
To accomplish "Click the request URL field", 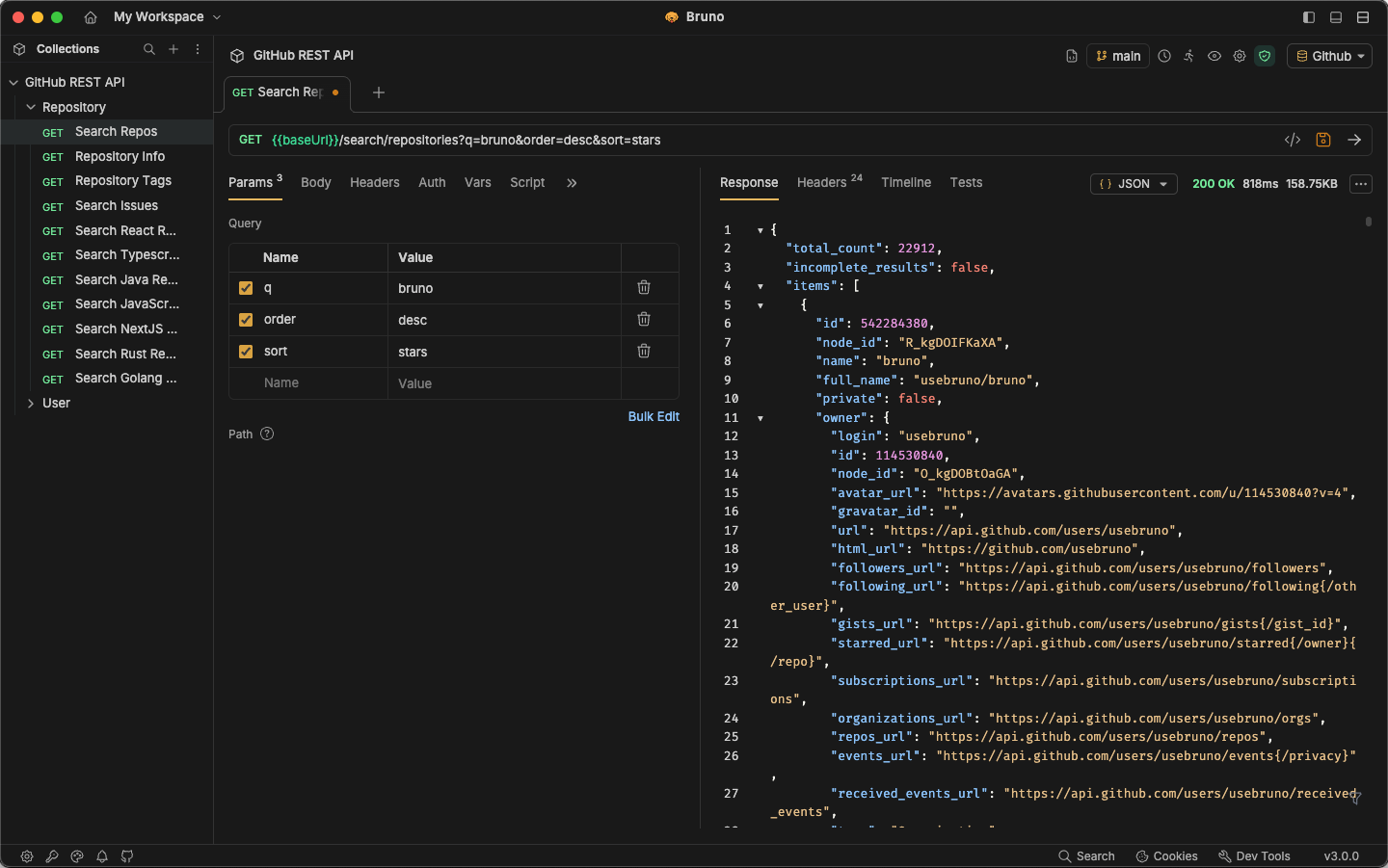I will pyautogui.click(x=771, y=141).
